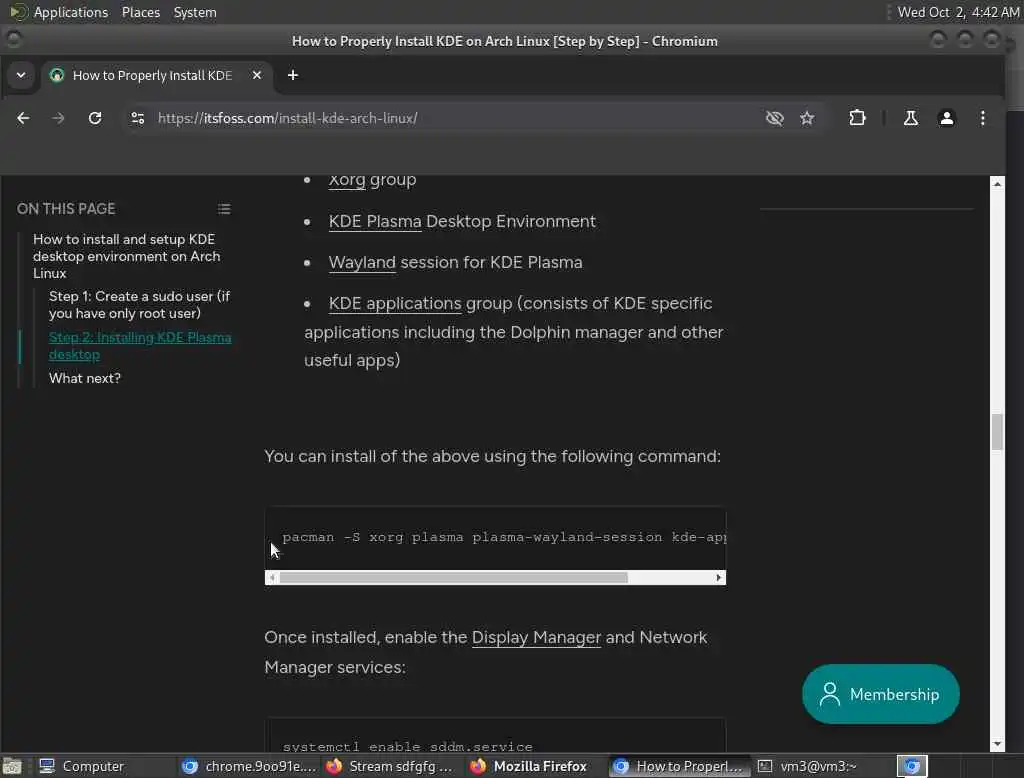Click the clock showing Wed Oct 2

pyautogui.click(x=957, y=12)
